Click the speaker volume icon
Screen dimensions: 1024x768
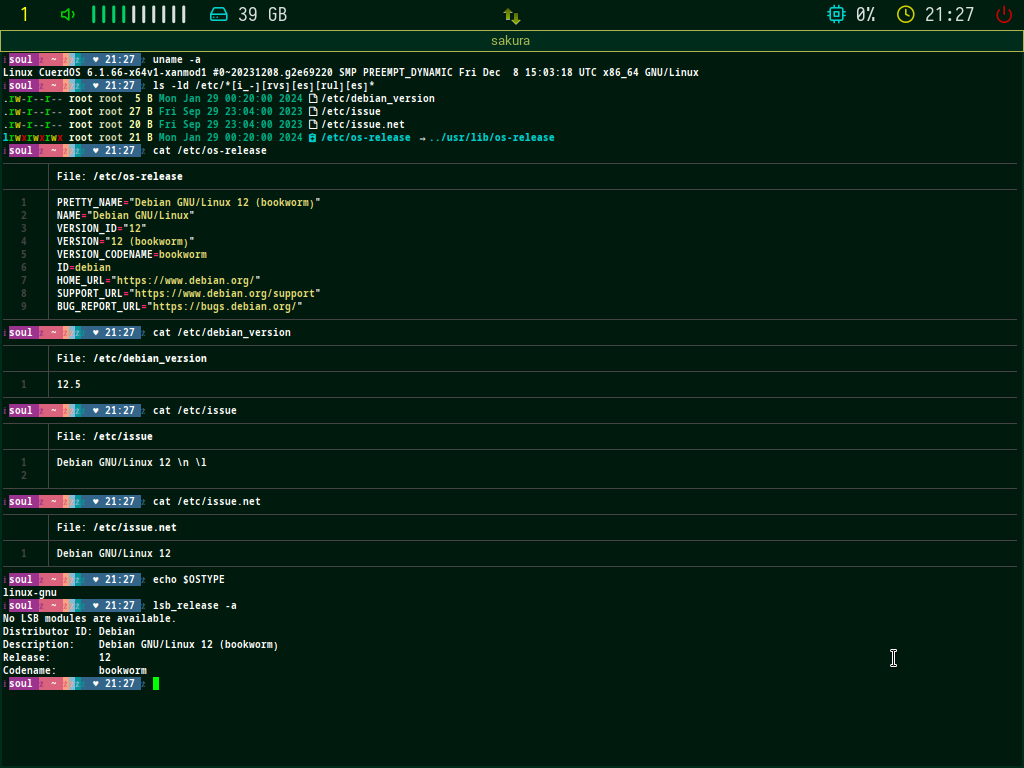pos(68,14)
